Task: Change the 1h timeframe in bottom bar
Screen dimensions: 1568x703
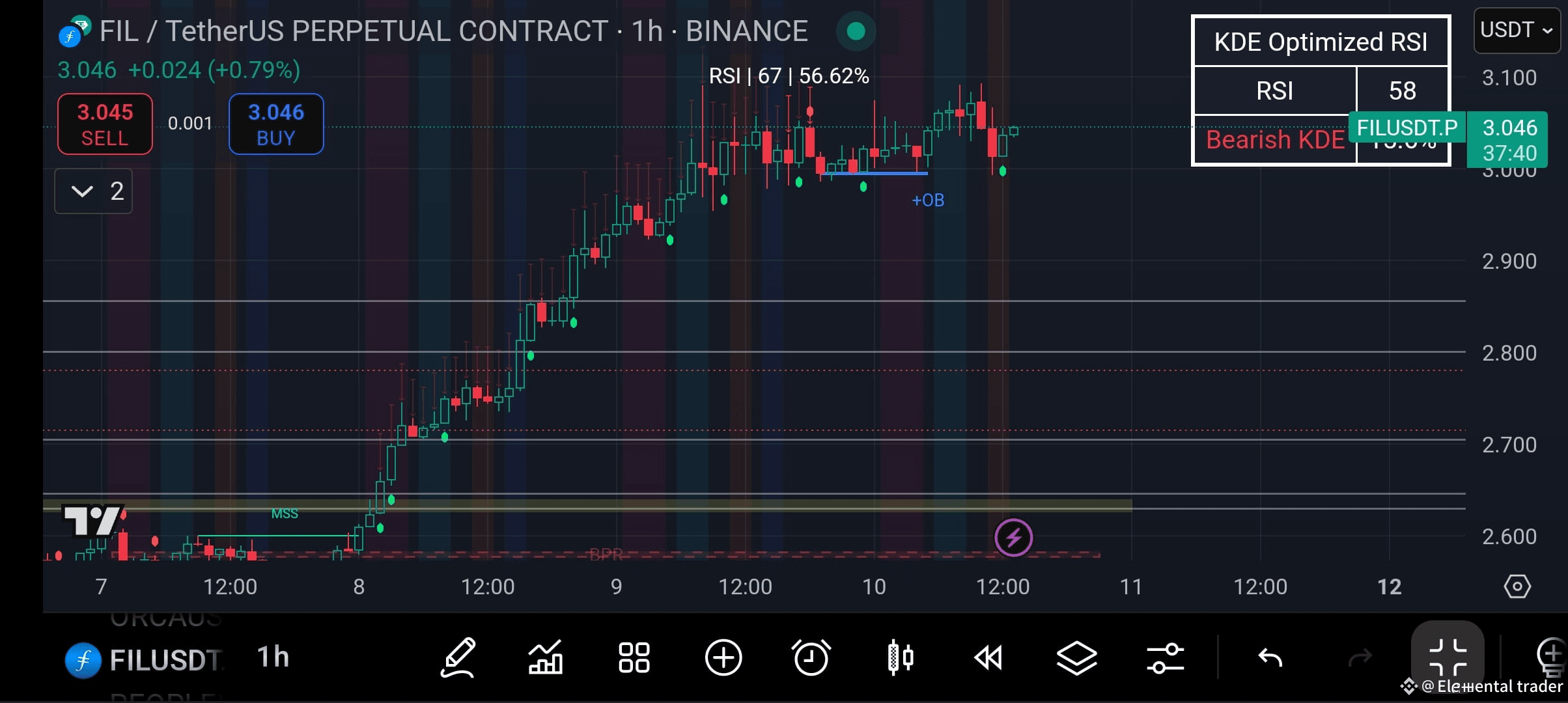Action: (273, 657)
